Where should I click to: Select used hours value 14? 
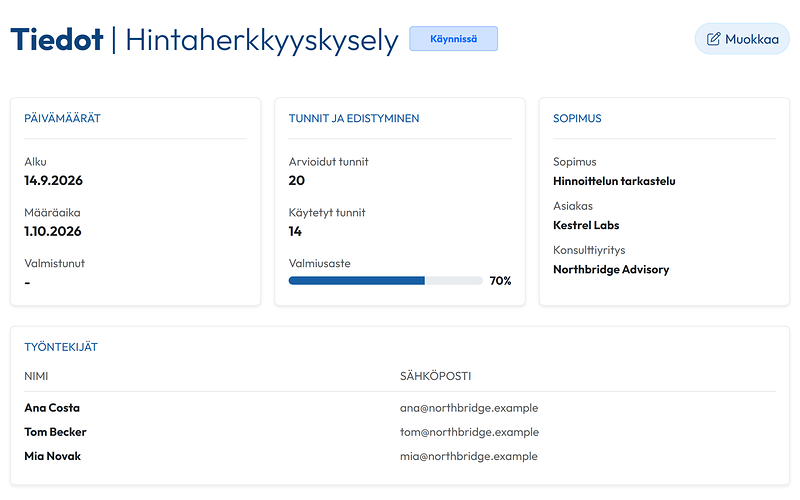pos(295,232)
